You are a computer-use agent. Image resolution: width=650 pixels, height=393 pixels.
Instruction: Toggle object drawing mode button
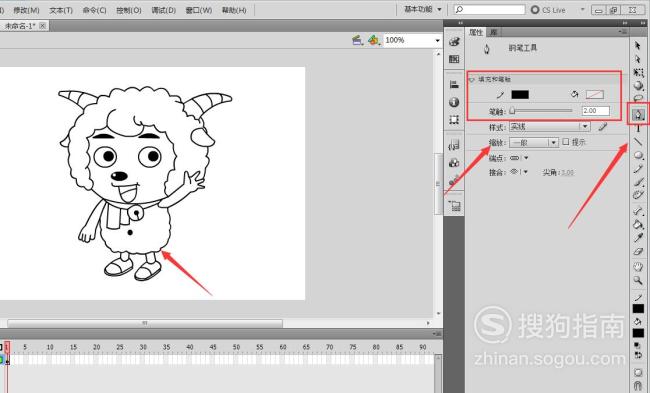click(x=638, y=372)
